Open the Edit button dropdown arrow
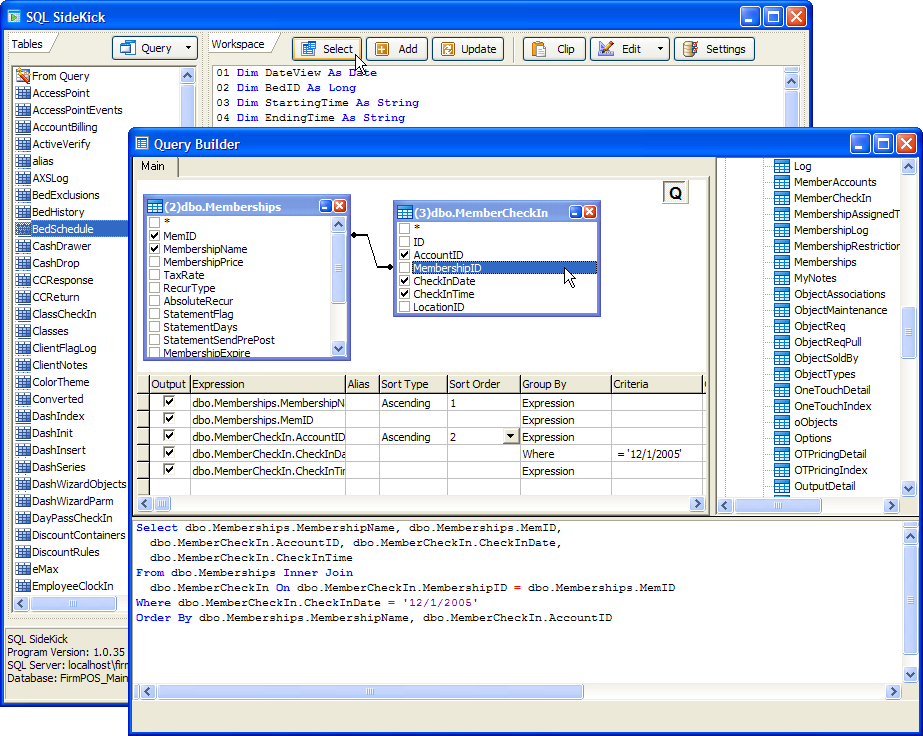This screenshot has height=736, width=923. click(660, 49)
